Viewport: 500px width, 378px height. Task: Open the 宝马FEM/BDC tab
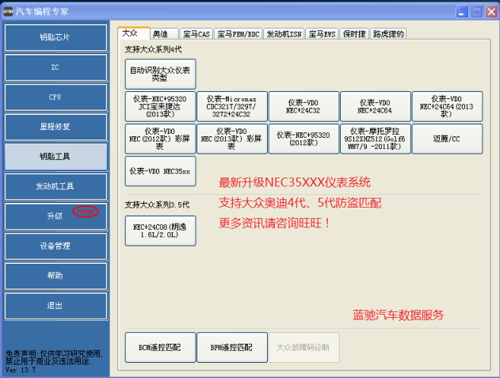pyautogui.click(x=238, y=34)
